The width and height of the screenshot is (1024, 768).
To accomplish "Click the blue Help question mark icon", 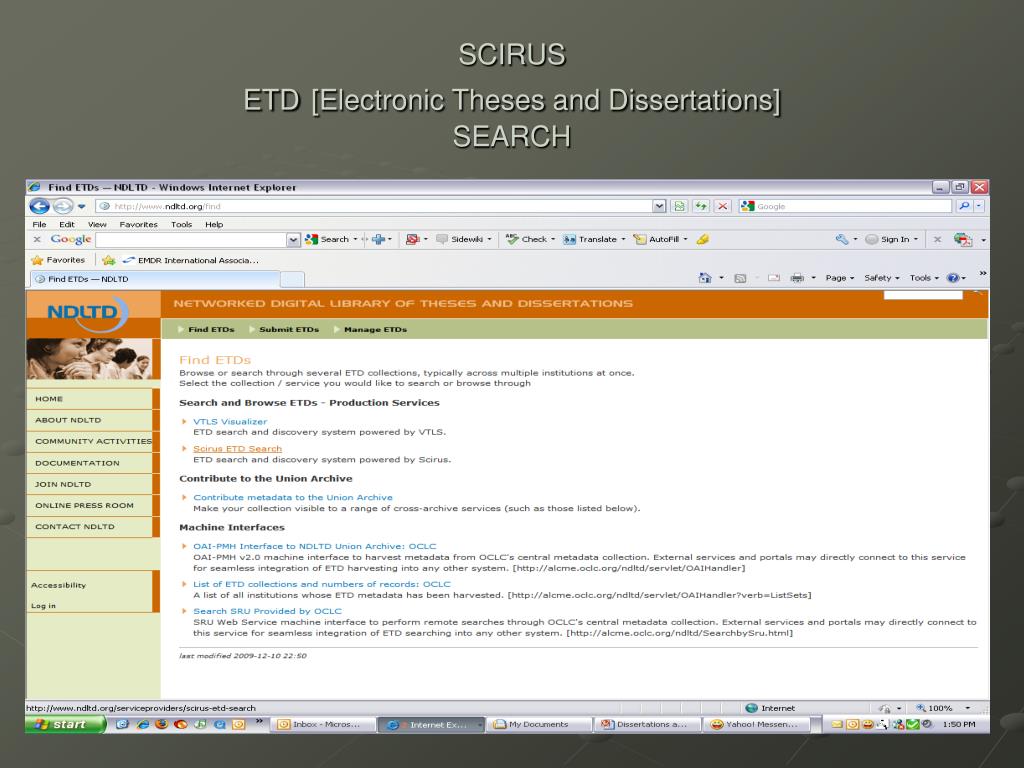I will click(953, 278).
